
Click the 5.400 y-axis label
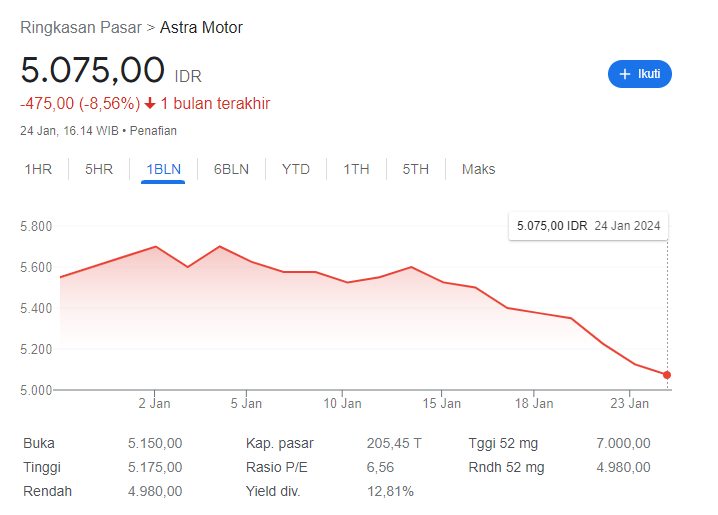pyautogui.click(x=36, y=308)
